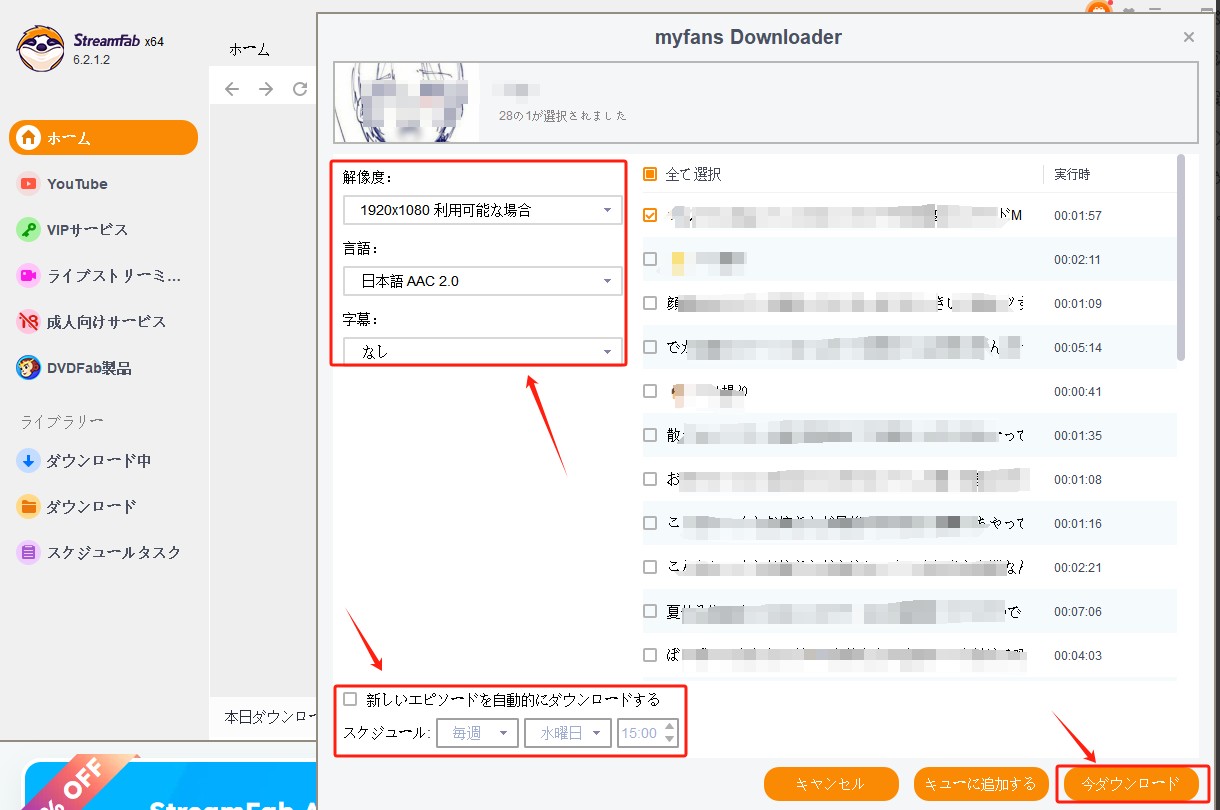Increase schedule time with up arrow
Image resolution: width=1220 pixels, height=810 pixels.
[670, 726]
